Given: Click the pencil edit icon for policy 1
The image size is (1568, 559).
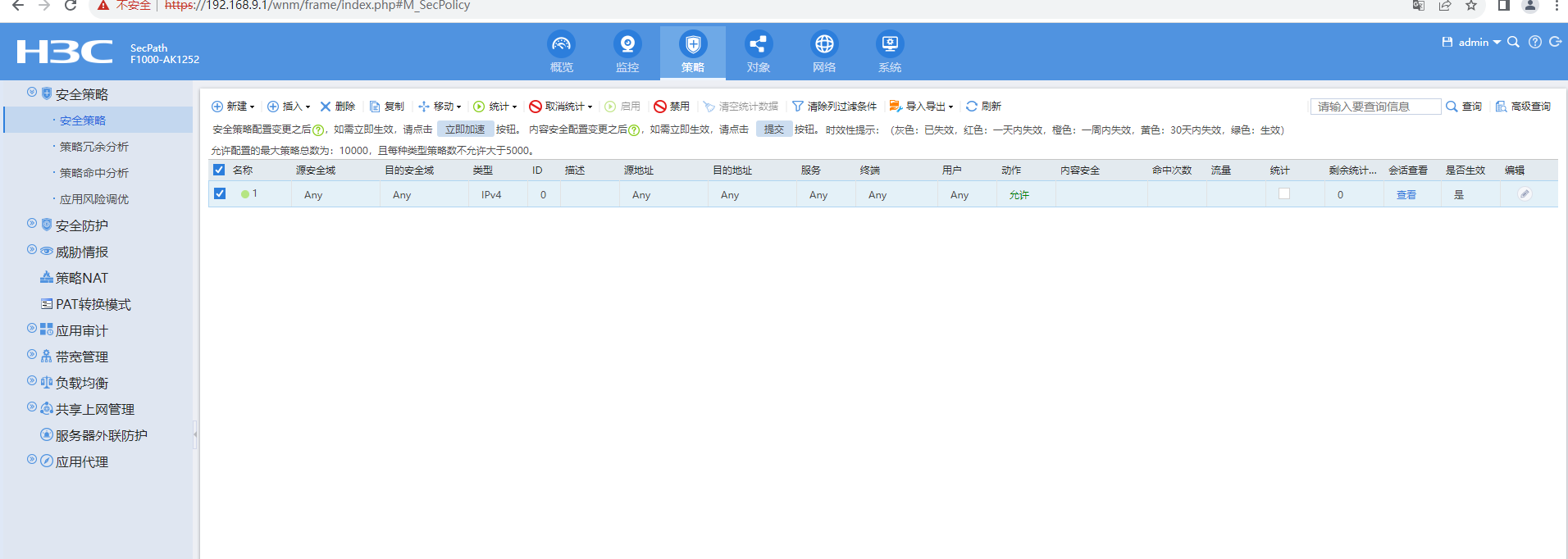Looking at the screenshot, I should [x=1524, y=194].
